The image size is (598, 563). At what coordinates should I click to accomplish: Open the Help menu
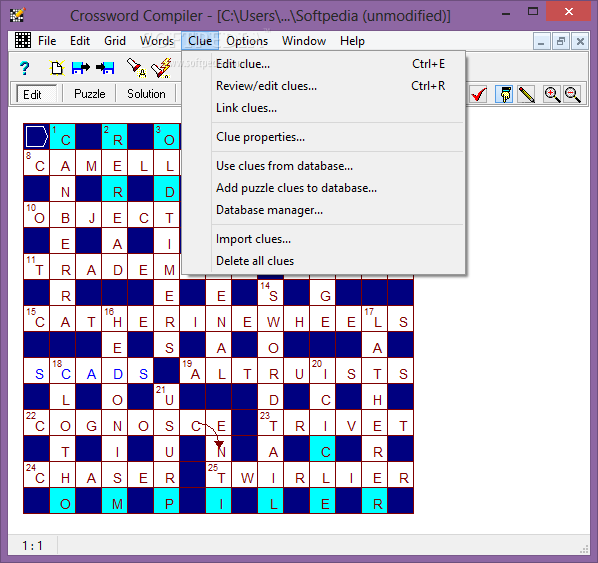tap(352, 41)
